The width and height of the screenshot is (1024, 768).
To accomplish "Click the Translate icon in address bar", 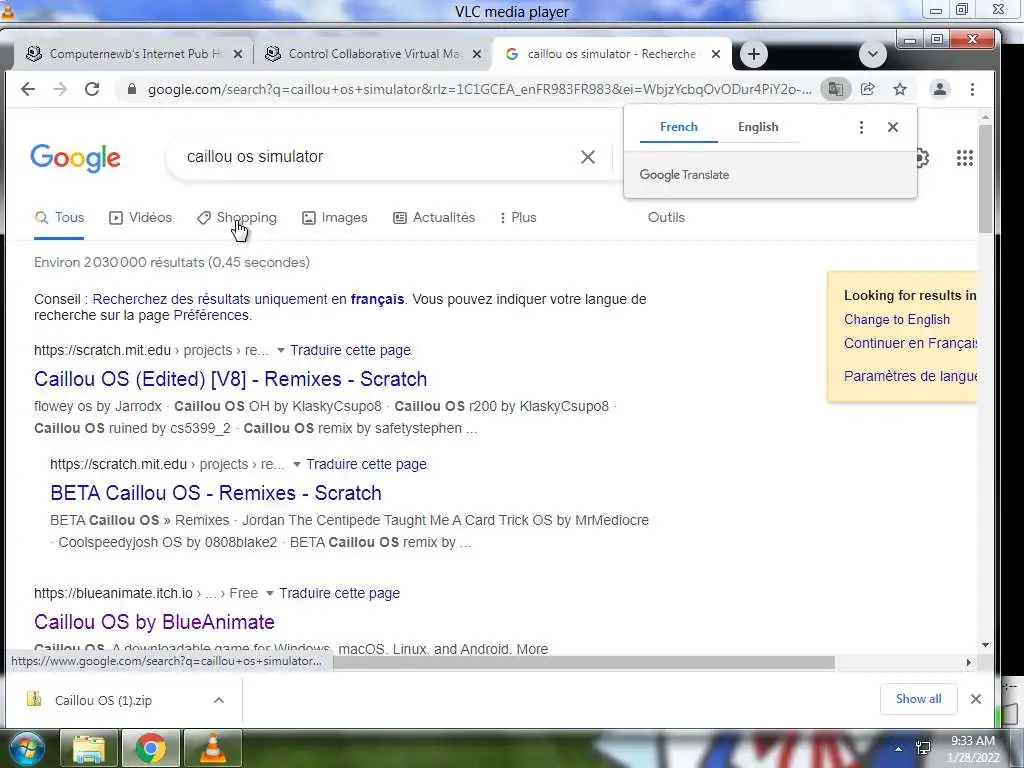I will coord(835,89).
